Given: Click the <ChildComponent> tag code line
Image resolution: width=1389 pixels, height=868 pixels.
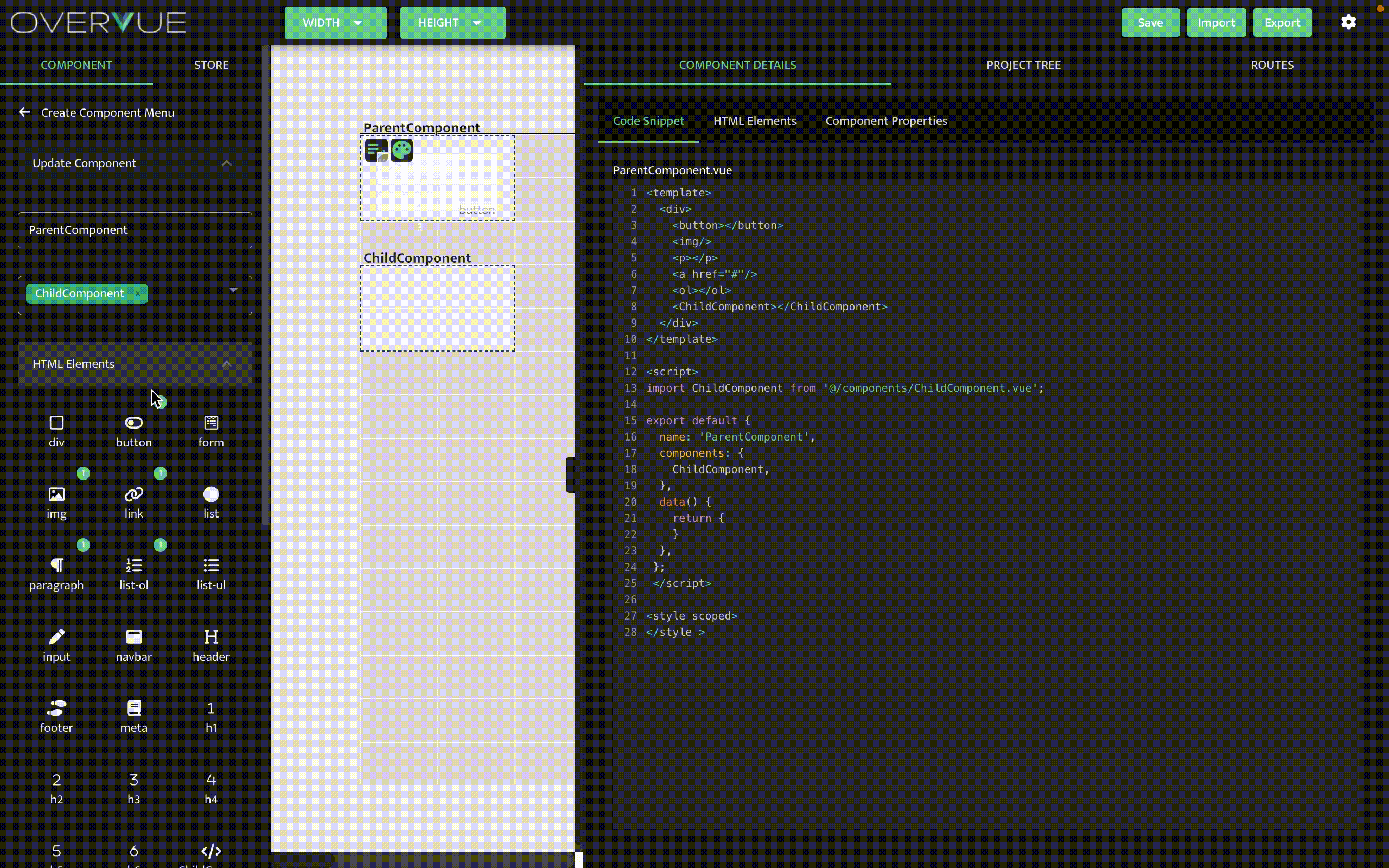Looking at the screenshot, I should [x=780, y=307].
